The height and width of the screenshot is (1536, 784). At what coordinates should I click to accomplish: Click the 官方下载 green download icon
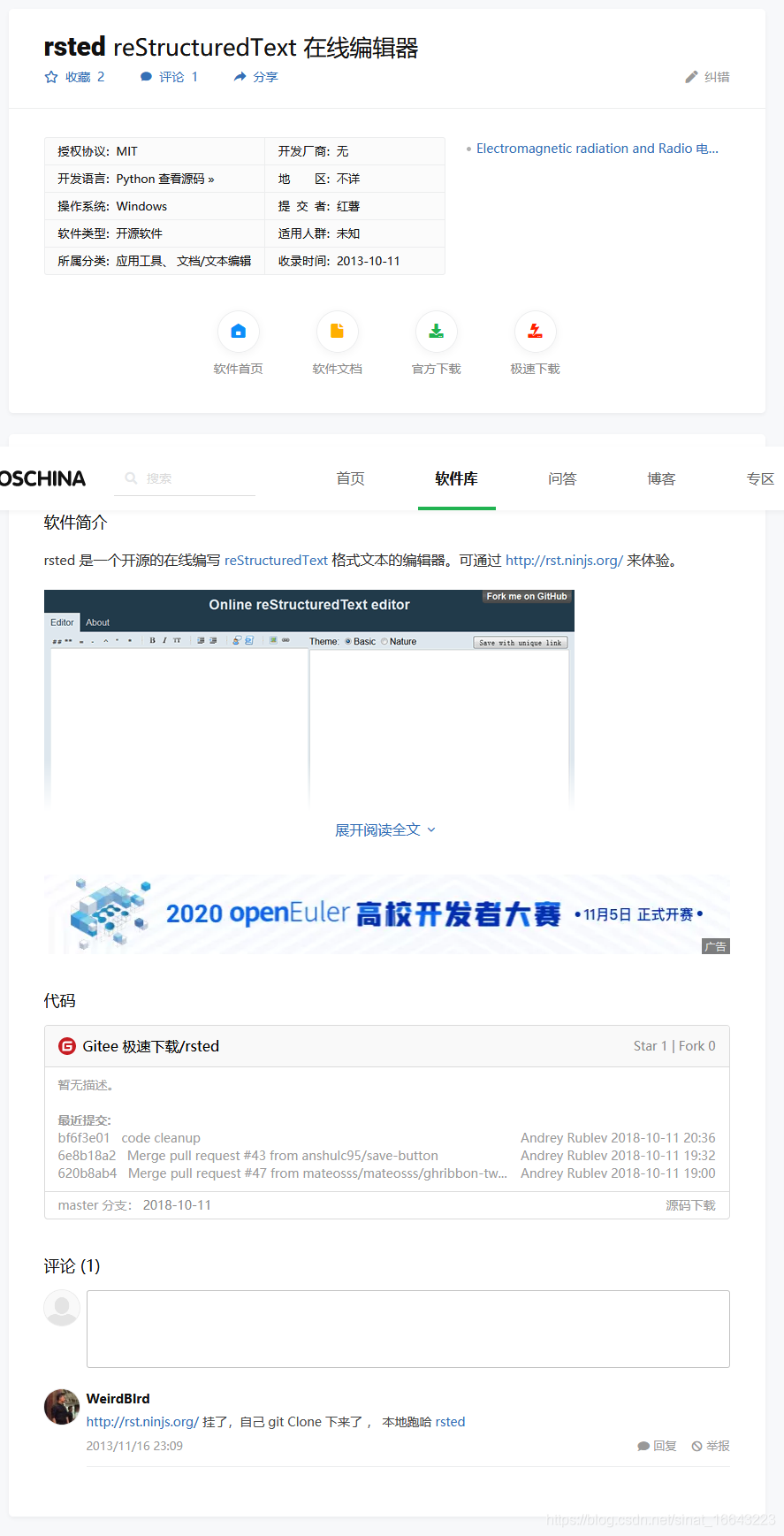click(437, 332)
